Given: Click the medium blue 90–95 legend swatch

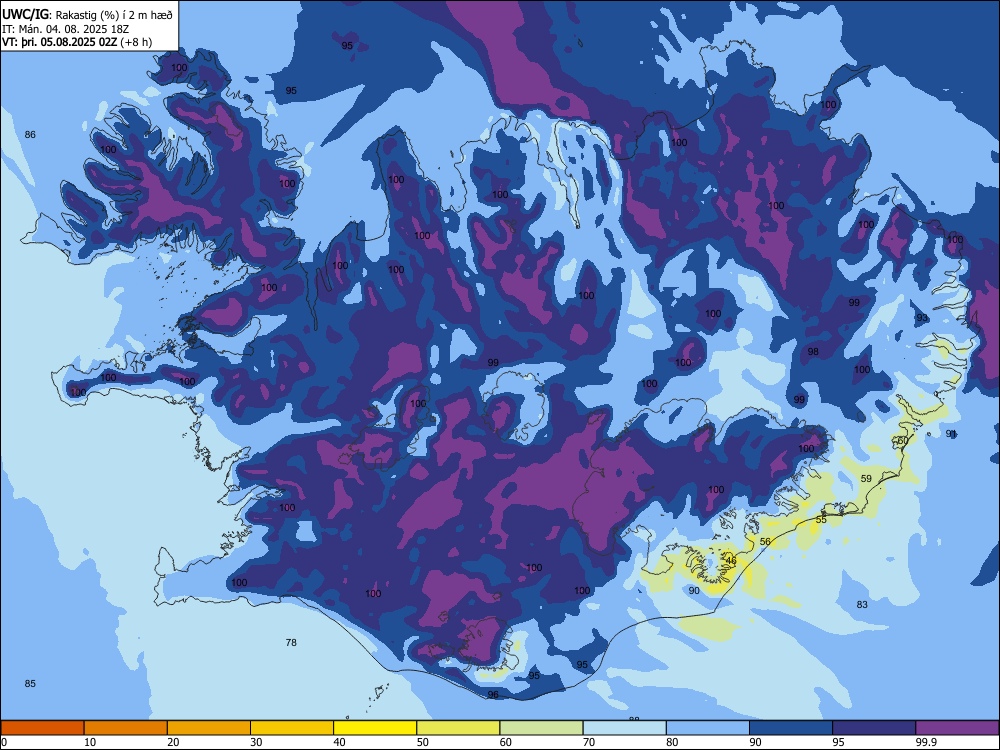Looking at the screenshot, I should (x=791, y=728).
